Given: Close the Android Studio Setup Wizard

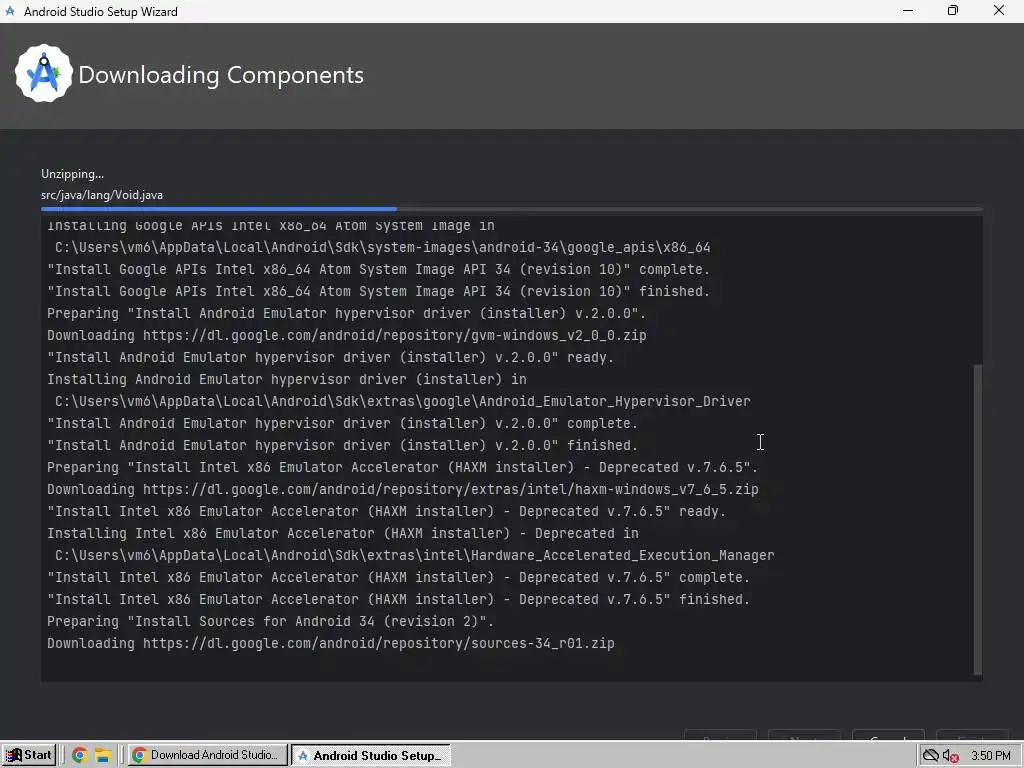Looking at the screenshot, I should (999, 10).
